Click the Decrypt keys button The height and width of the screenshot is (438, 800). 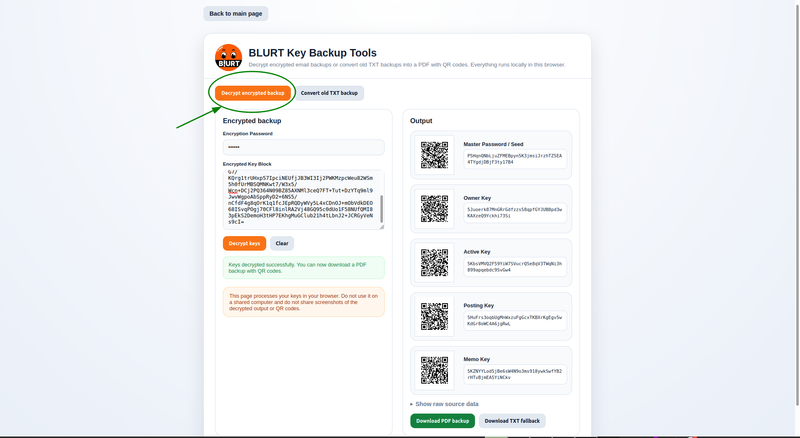244,244
